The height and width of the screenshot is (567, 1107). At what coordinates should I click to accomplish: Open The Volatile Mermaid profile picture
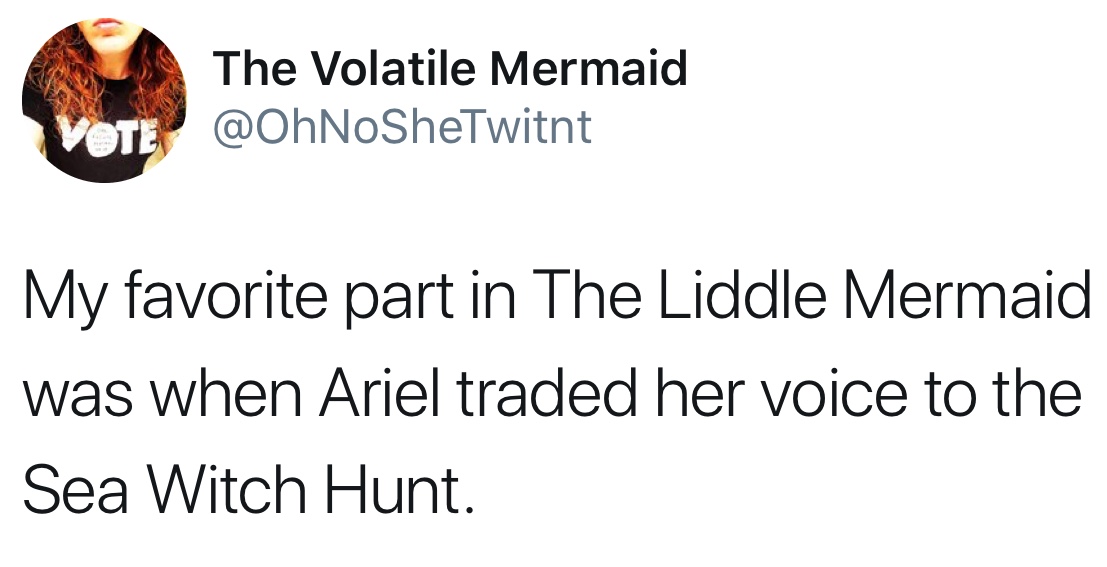[104, 100]
